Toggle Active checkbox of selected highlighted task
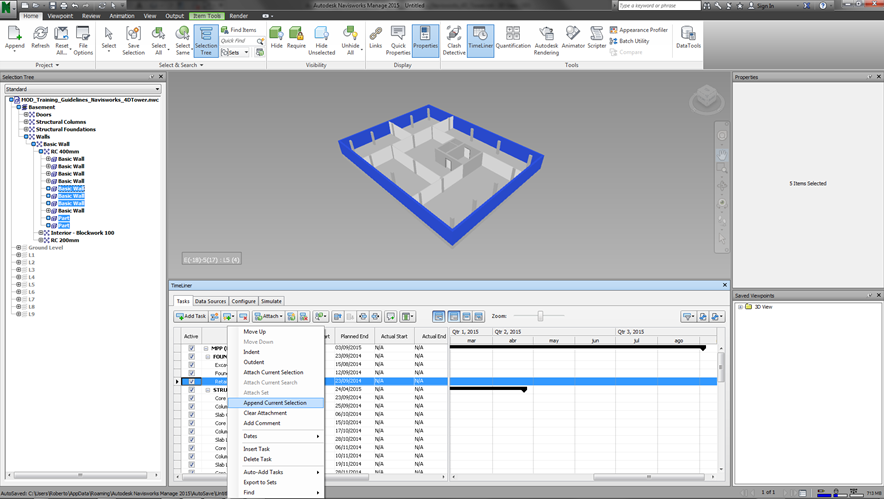The image size is (884, 499). [192, 381]
